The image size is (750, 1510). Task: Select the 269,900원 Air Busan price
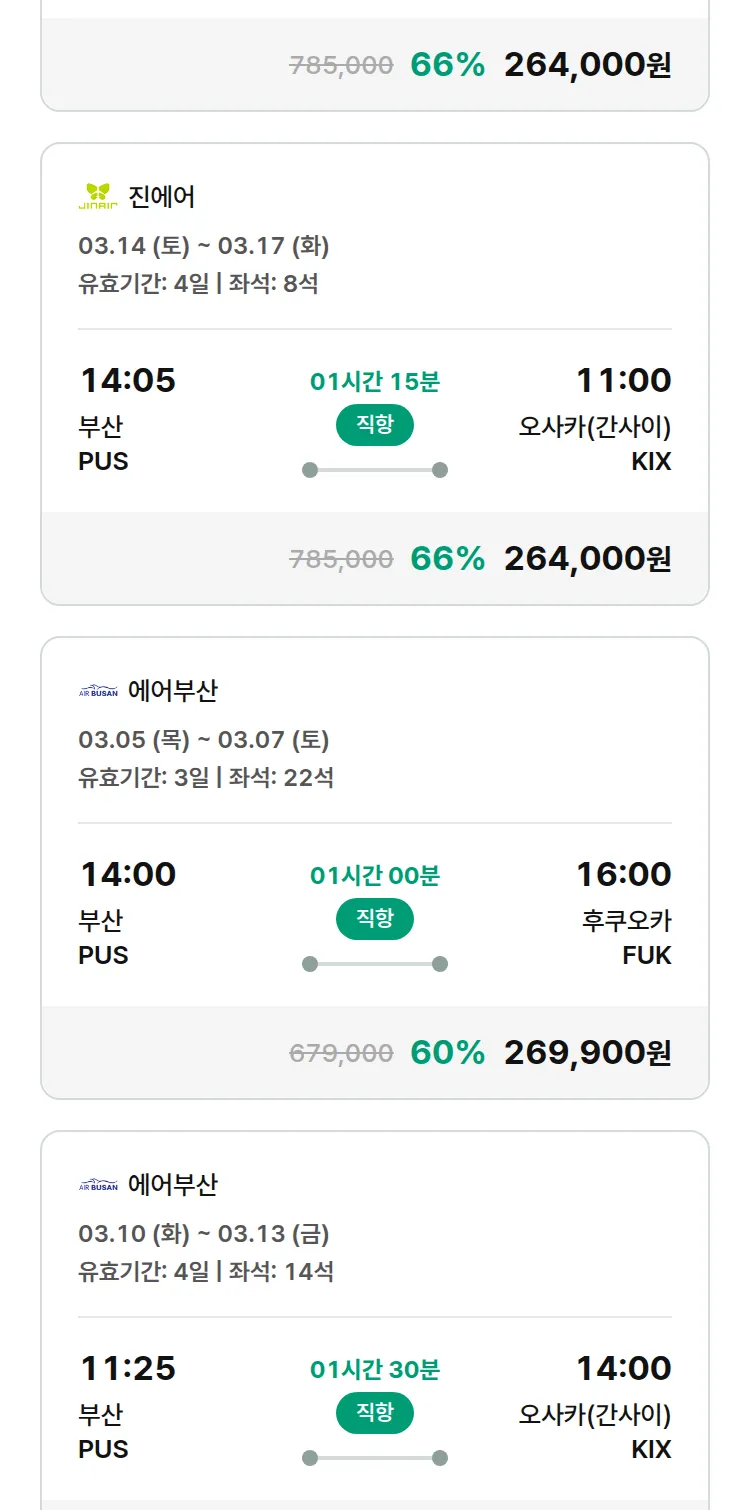[587, 1052]
